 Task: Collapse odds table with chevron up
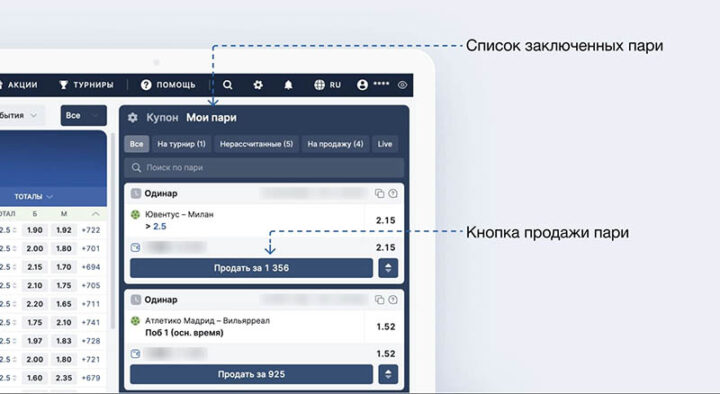tap(96, 214)
